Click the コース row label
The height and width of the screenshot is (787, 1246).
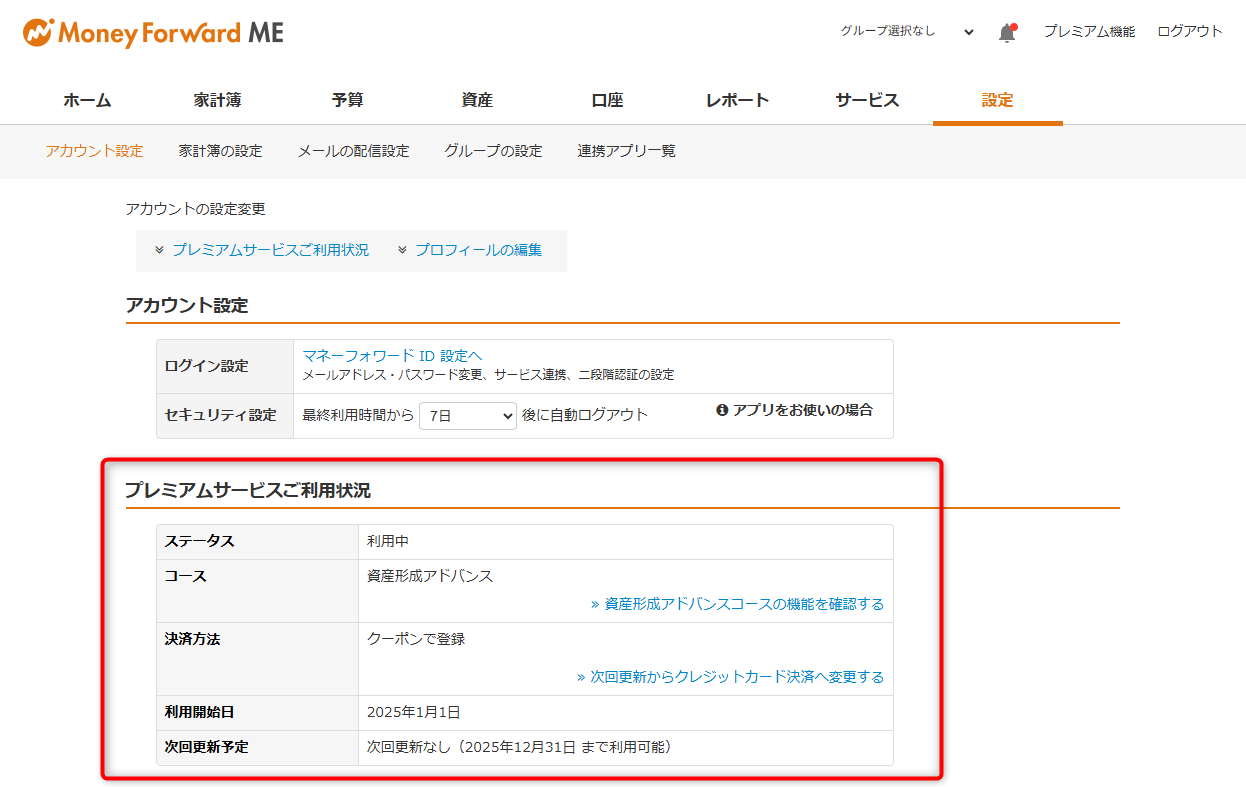[186, 576]
